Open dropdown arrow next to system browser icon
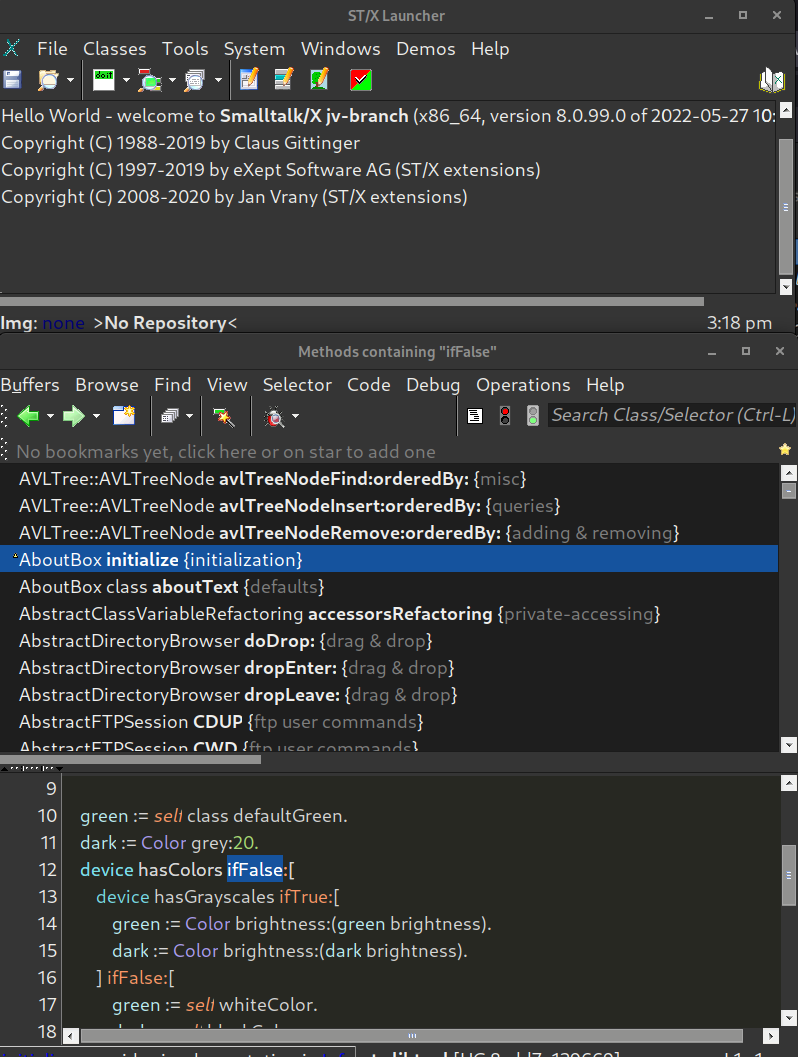This screenshot has height=1057, width=798. [x=172, y=80]
